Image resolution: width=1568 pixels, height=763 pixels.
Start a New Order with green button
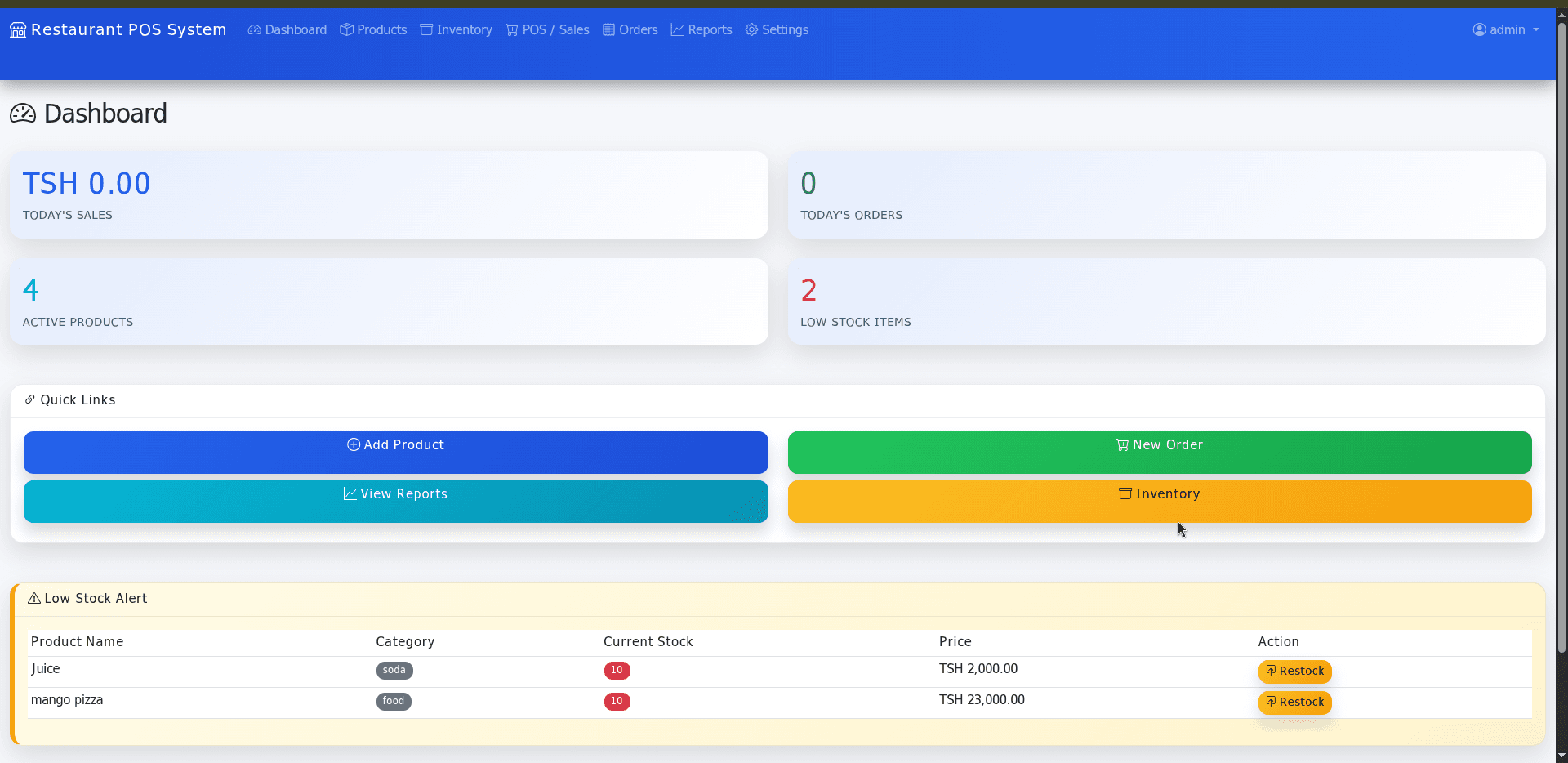[1159, 452]
